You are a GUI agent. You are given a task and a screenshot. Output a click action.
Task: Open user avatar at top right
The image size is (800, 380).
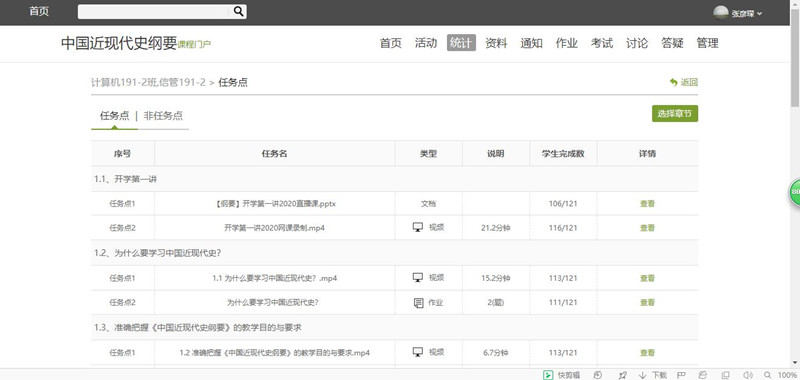click(720, 13)
